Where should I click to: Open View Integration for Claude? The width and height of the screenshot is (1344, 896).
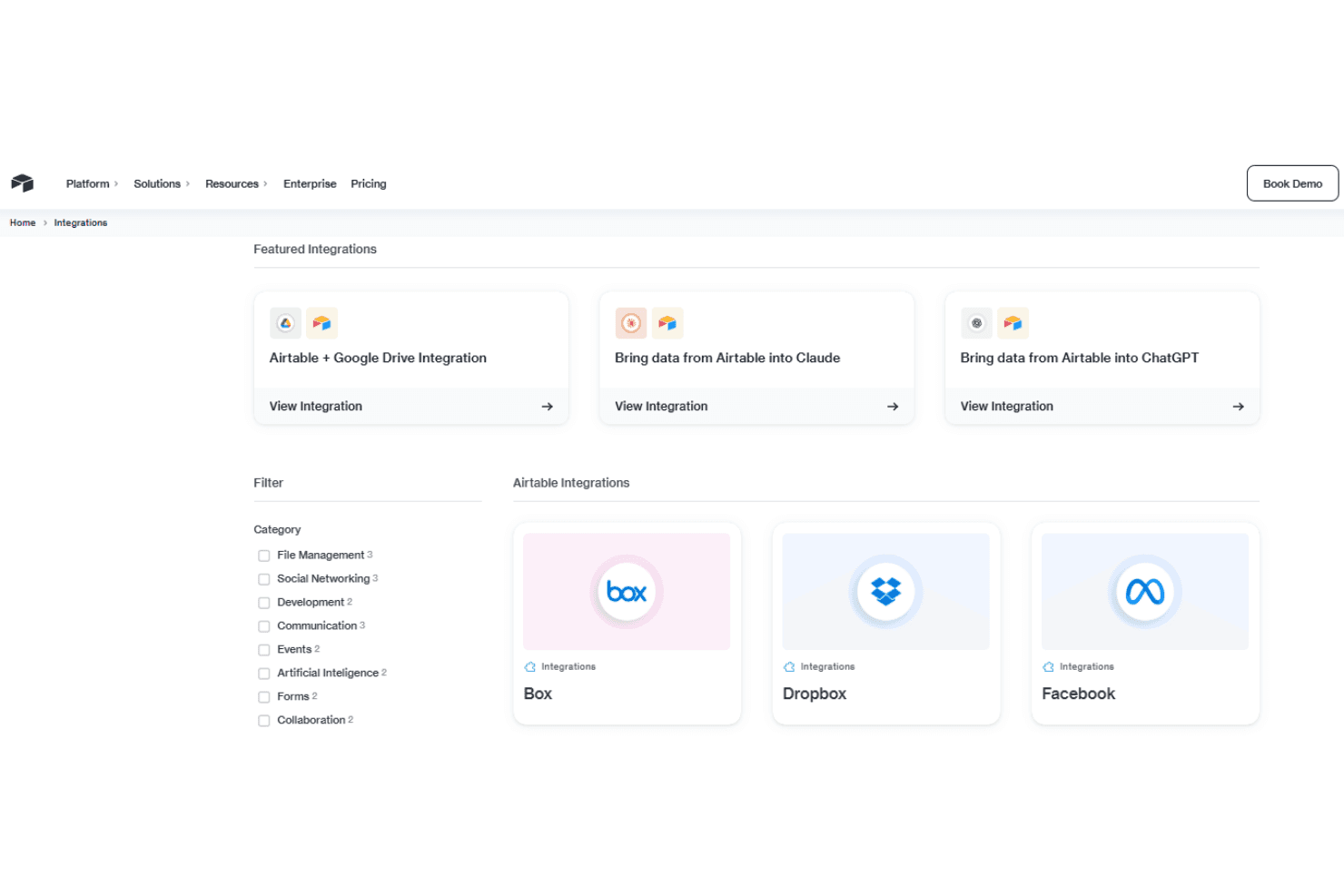tap(756, 407)
